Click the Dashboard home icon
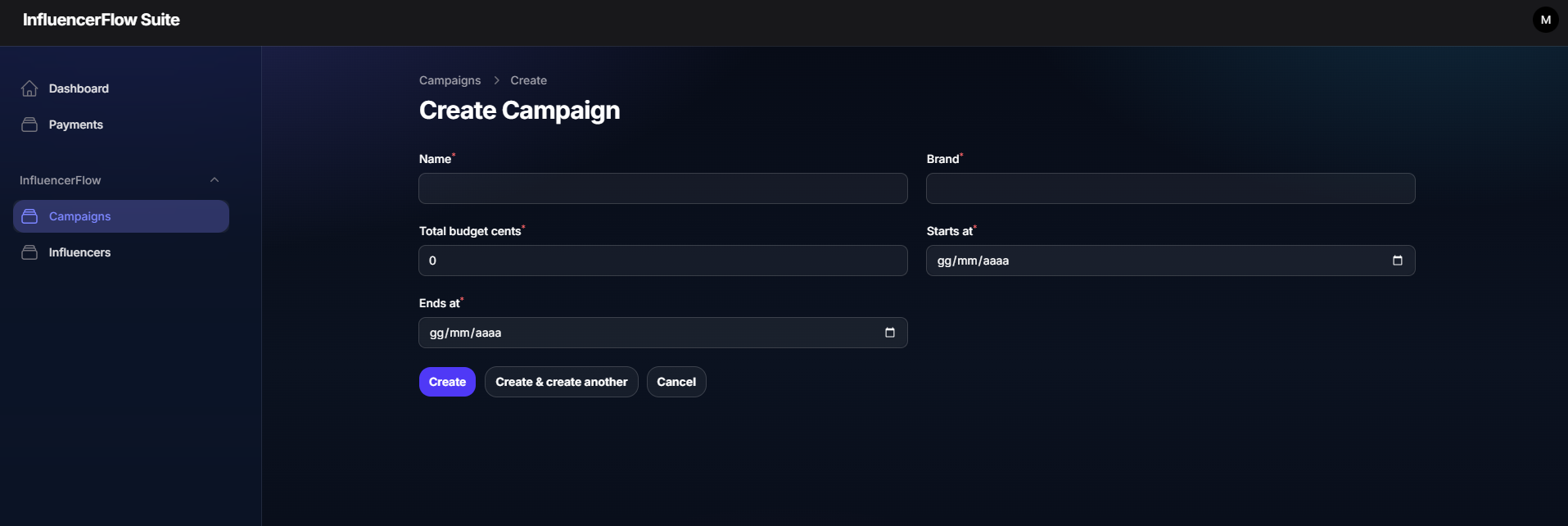 pos(29,88)
